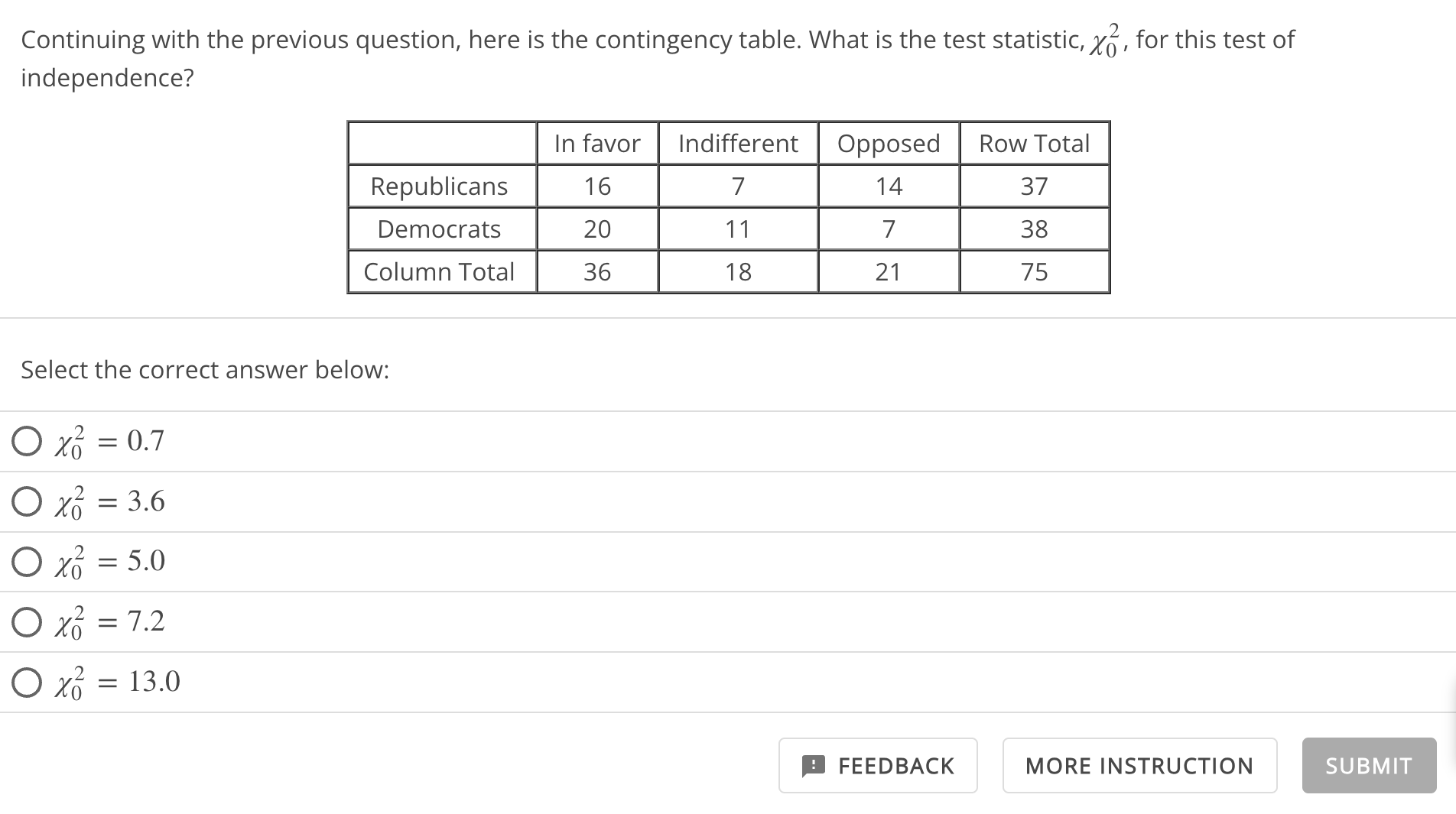Image resolution: width=1456 pixels, height=814 pixels.
Task: Choose the 7.2 chi-square answer
Action: [x=27, y=621]
